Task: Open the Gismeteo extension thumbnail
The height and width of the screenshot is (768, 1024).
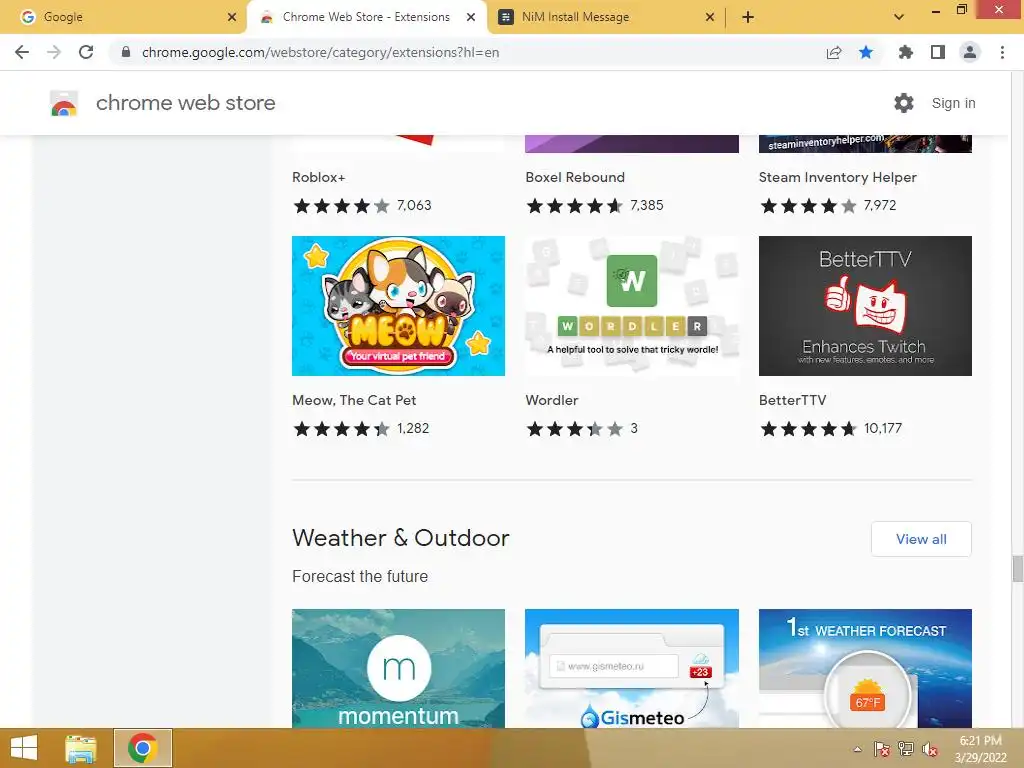Action: pyautogui.click(x=632, y=668)
